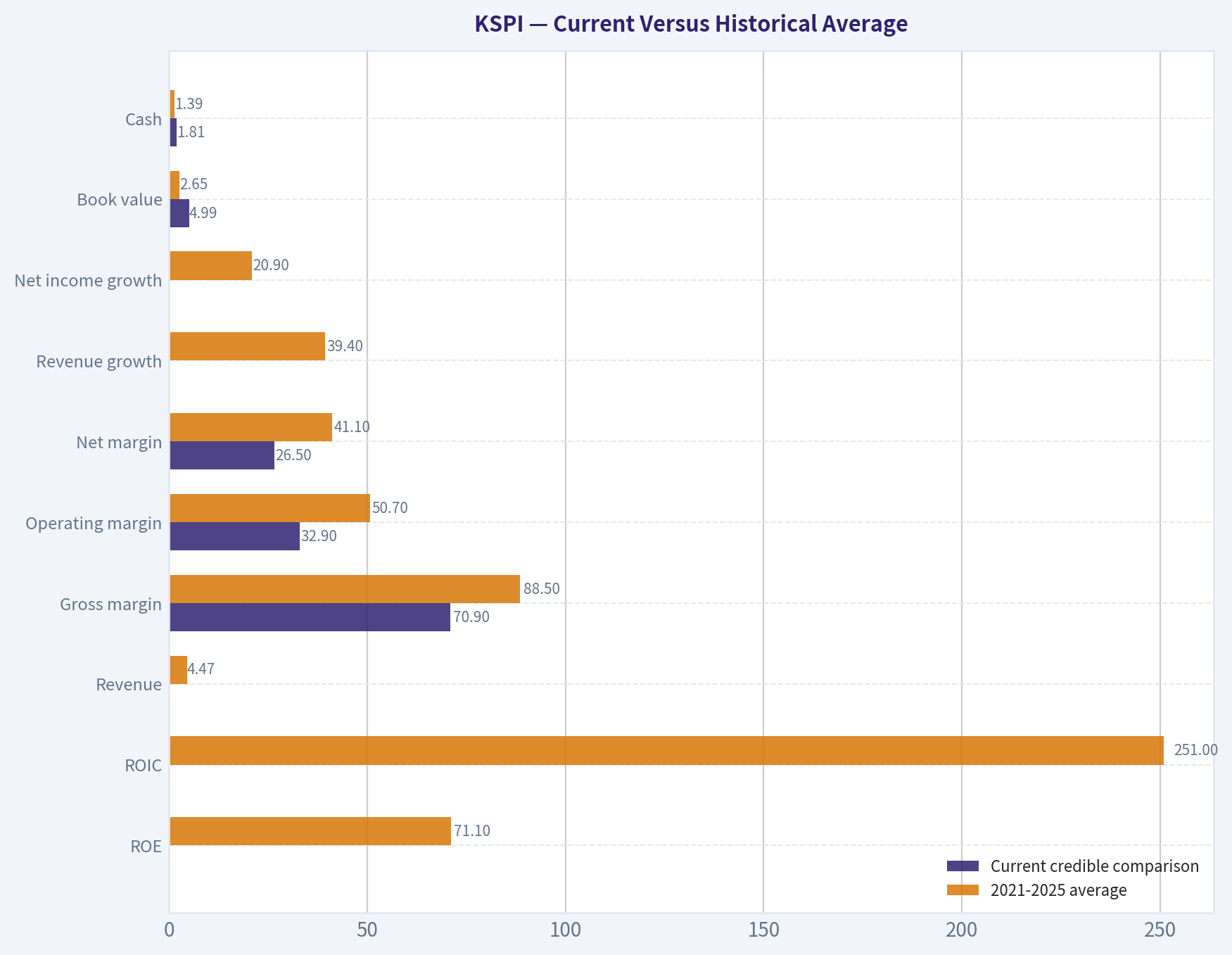Click the 'Operating margin' axis label

tap(94, 524)
